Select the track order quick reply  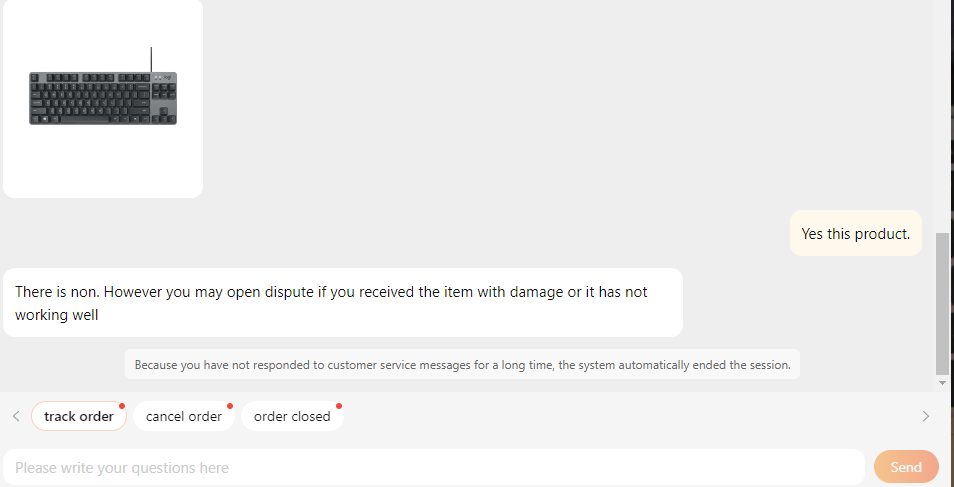[79, 416]
